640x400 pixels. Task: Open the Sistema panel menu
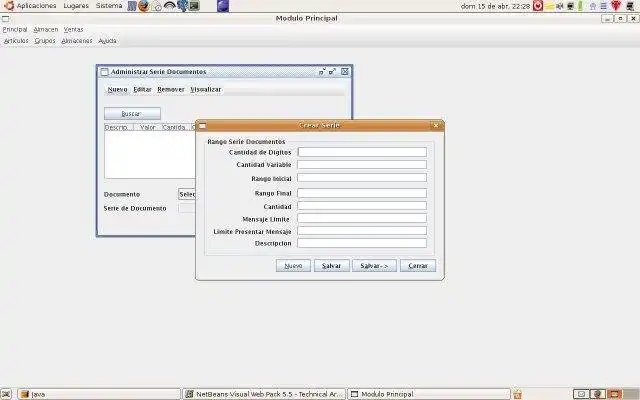point(109,6)
